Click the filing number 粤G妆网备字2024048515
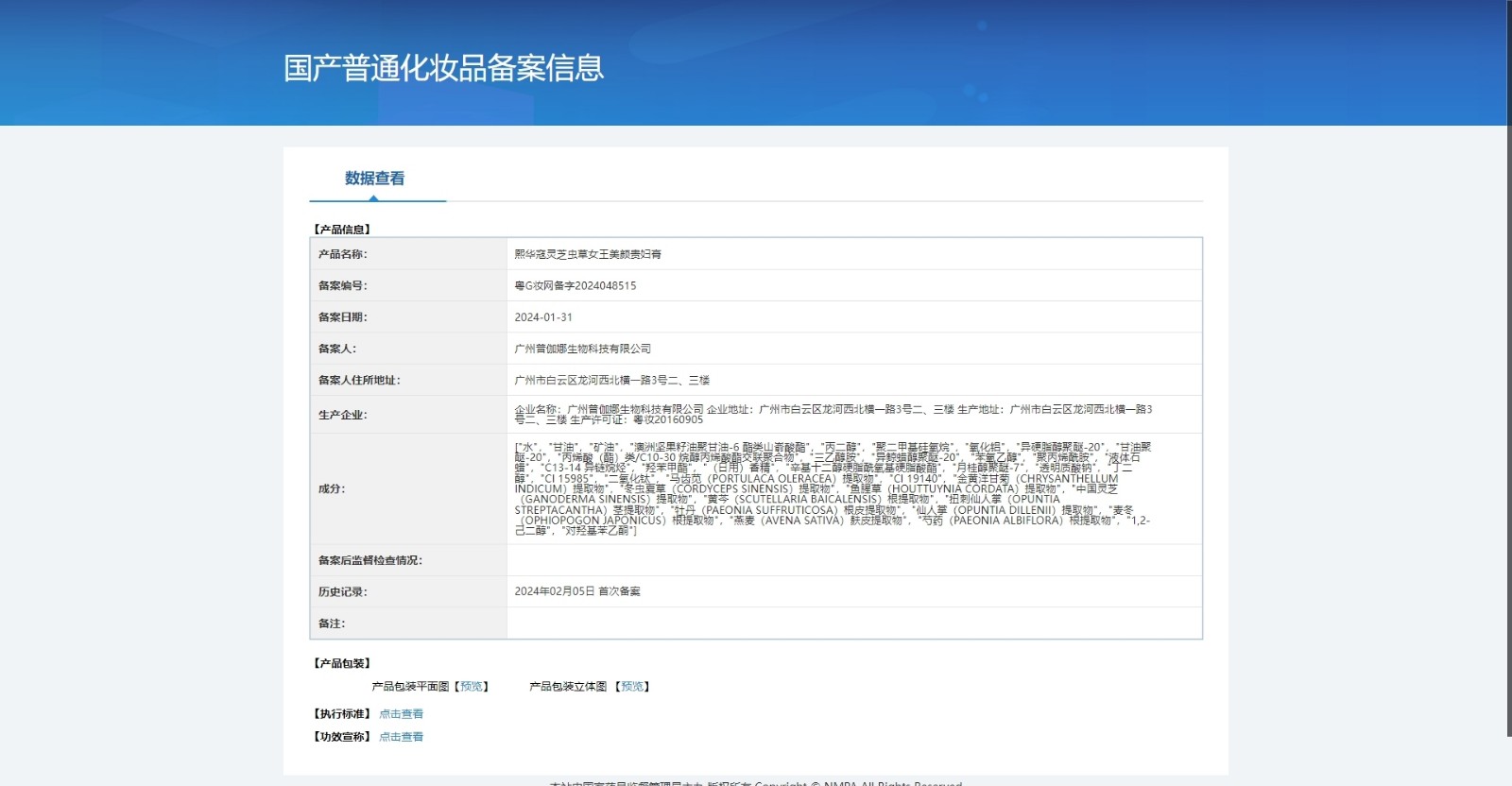The image size is (1512, 786). [x=576, y=285]
